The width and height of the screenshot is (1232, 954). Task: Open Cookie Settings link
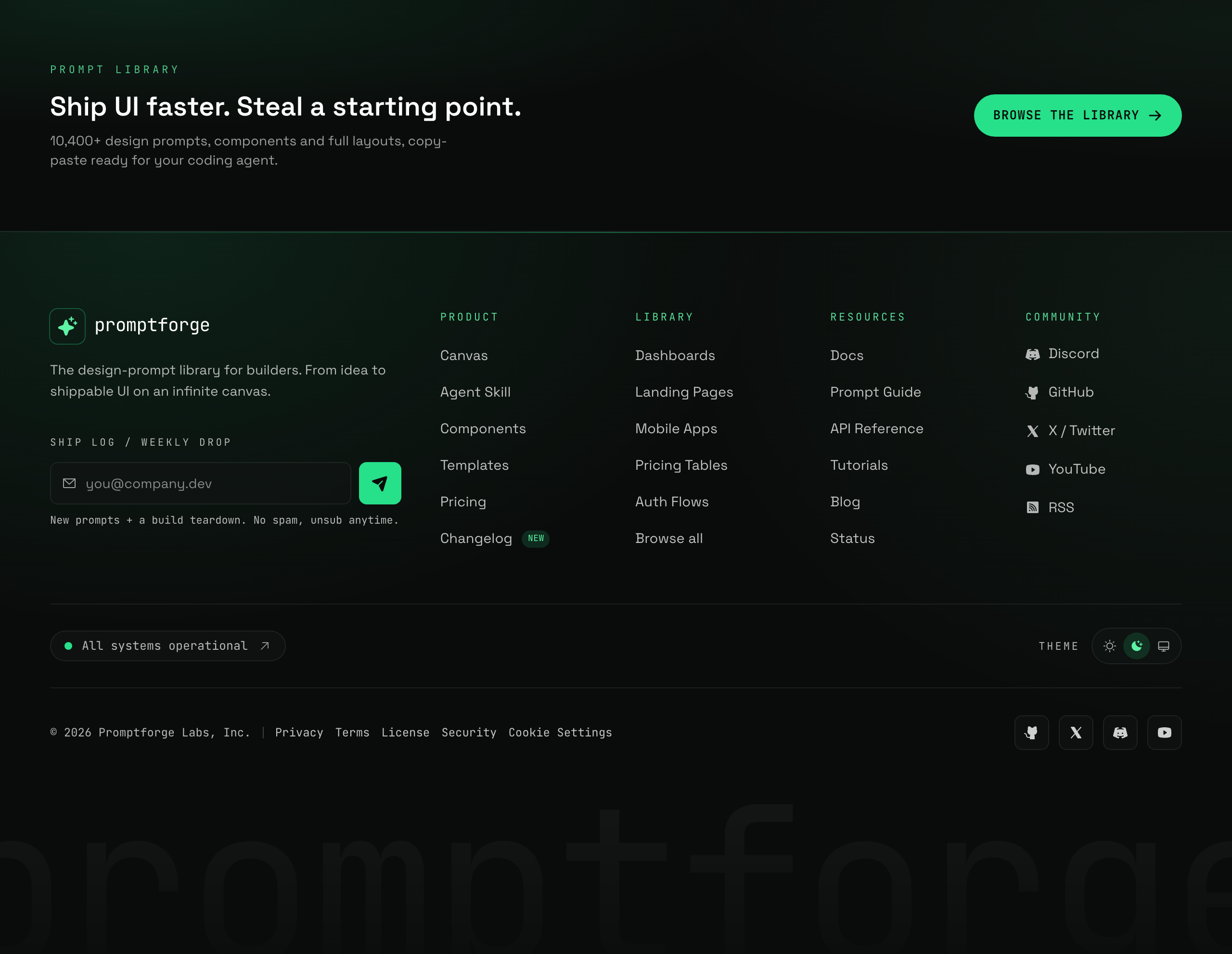(x=560, y=732)
